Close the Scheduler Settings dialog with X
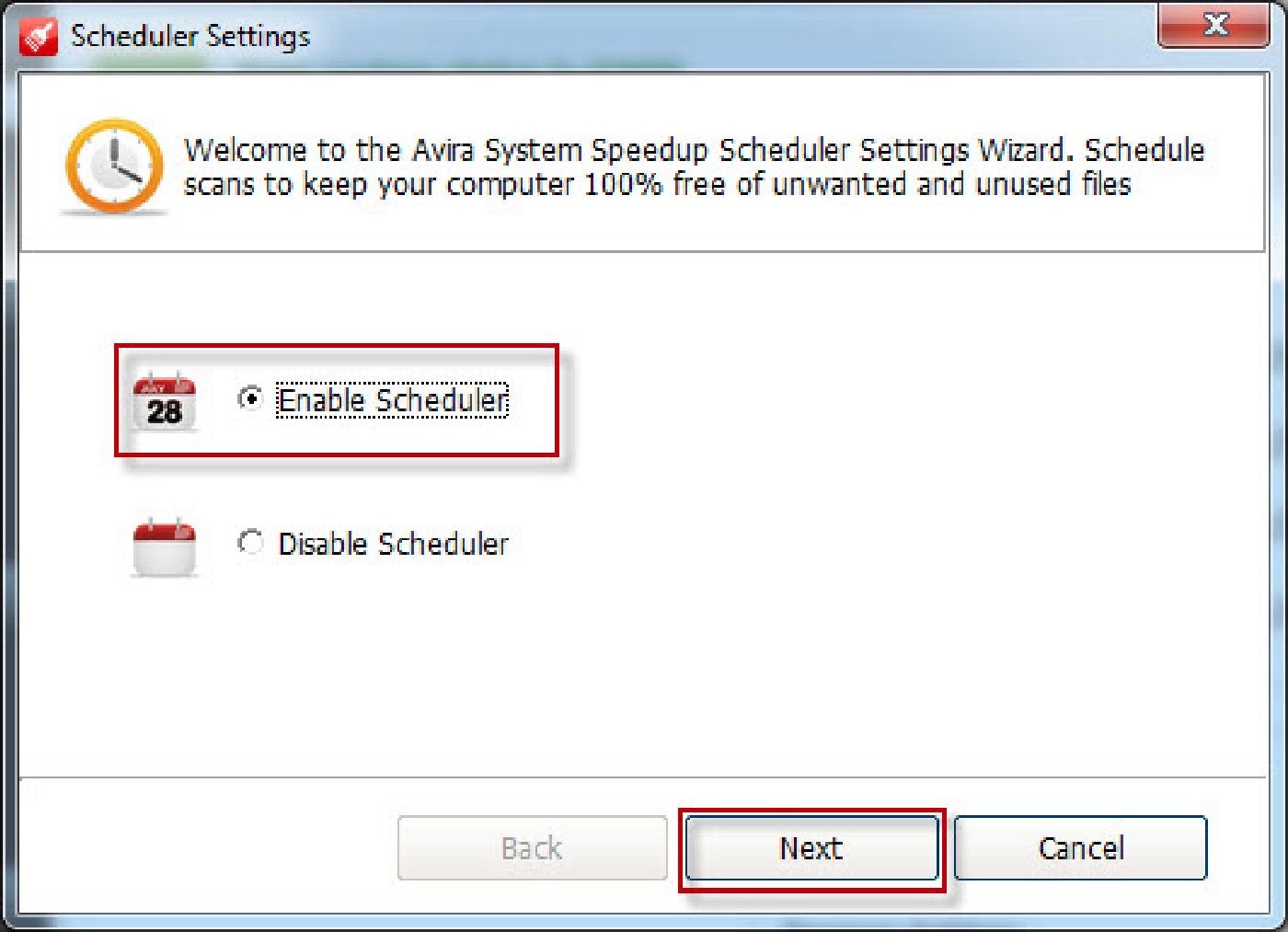1288x932 pixels. coord(1214,25)
